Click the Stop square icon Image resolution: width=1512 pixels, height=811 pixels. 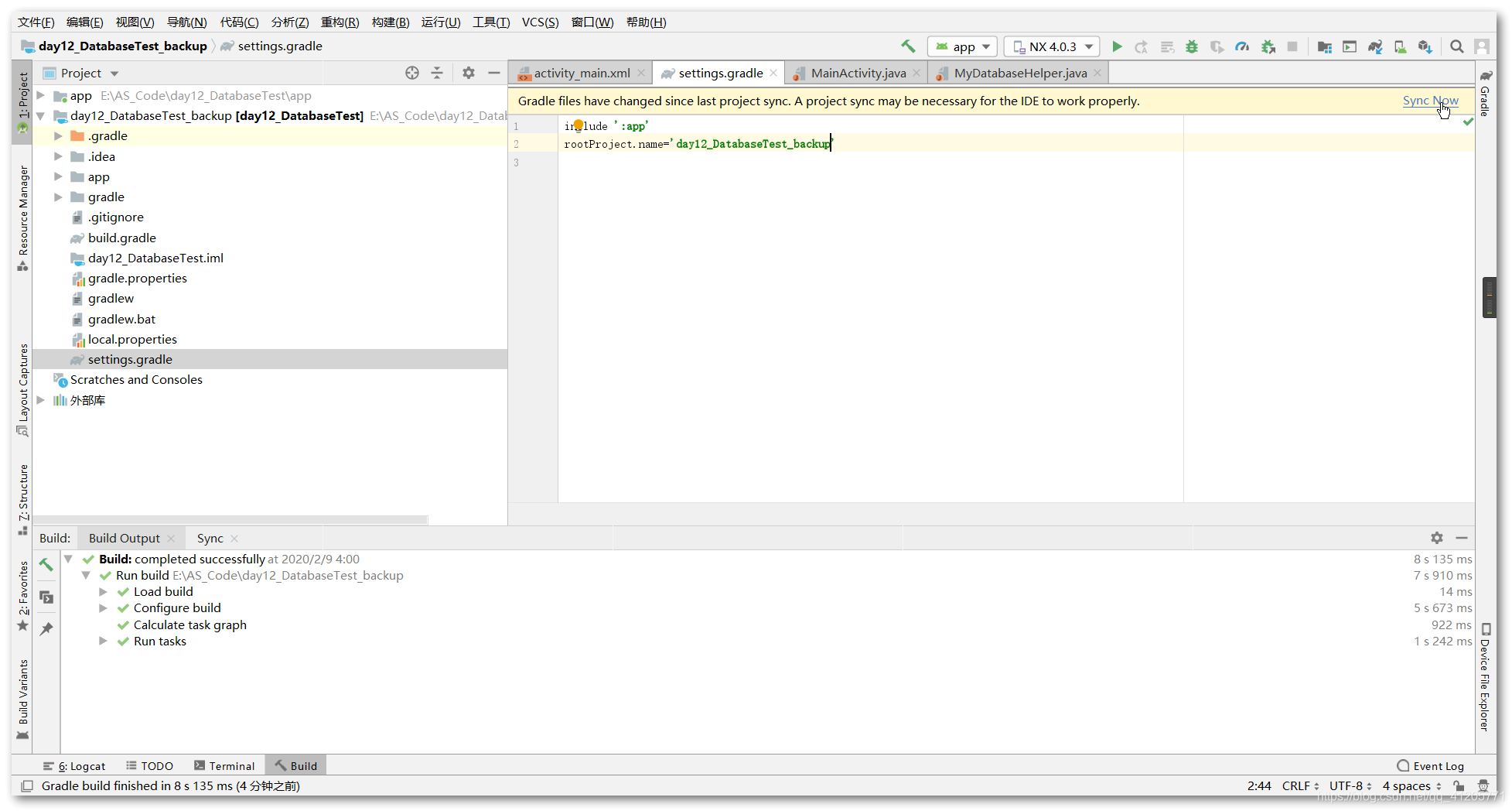pyautogui.click(x=1292, y=46)
